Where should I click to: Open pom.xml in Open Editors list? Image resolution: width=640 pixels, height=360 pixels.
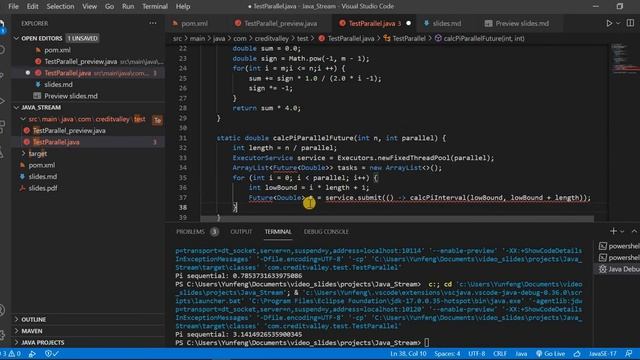coord(57,50)
